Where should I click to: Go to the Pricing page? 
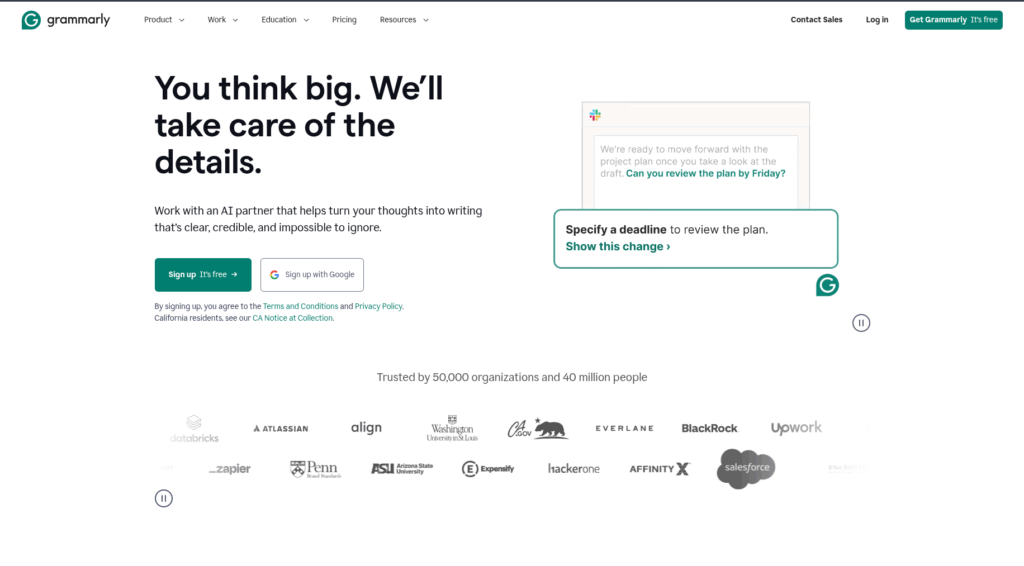[x=344, y=20]
